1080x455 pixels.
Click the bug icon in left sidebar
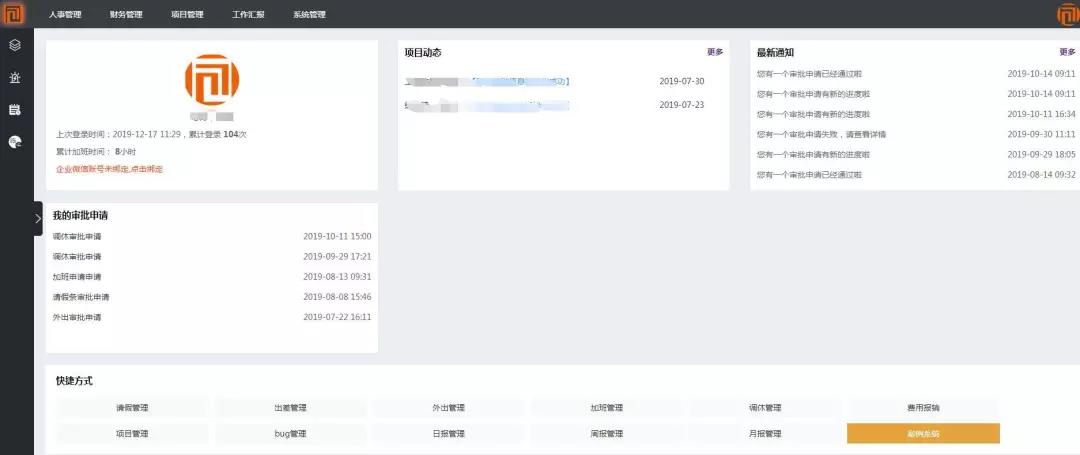point(15,77)
